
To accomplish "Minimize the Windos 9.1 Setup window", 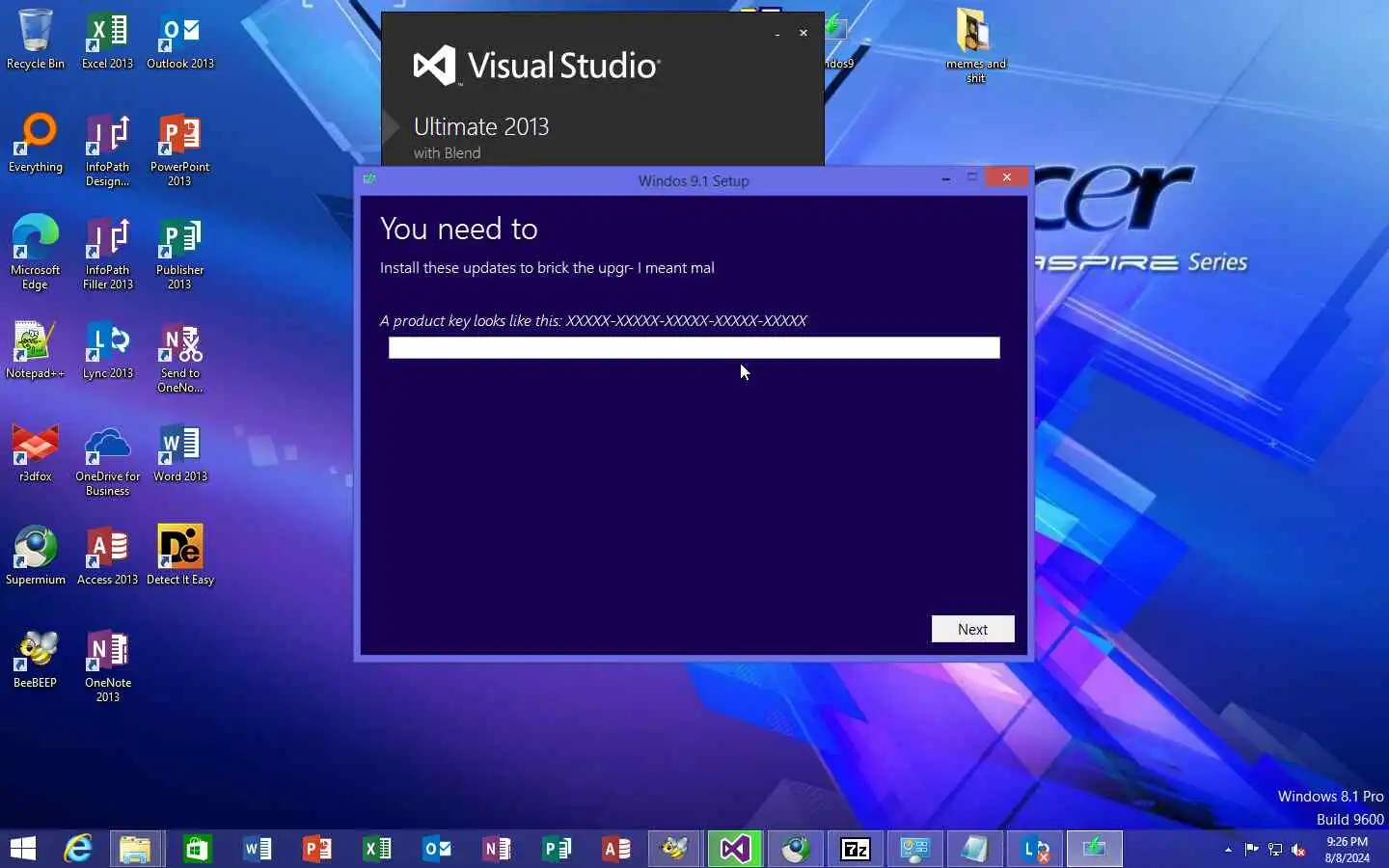I will click(946, 178).
